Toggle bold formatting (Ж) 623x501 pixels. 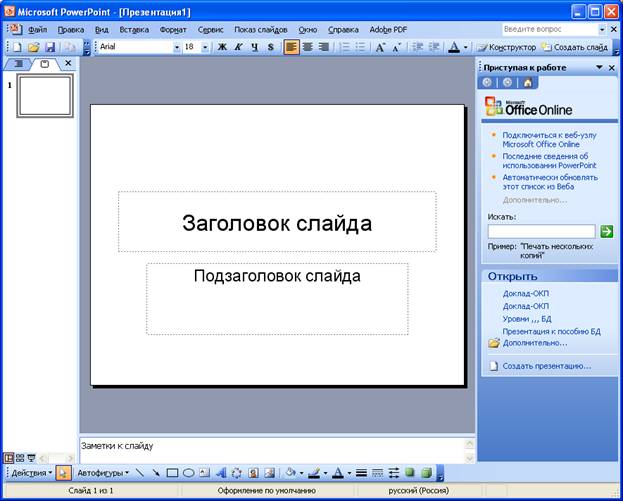[x=222, y=47]
